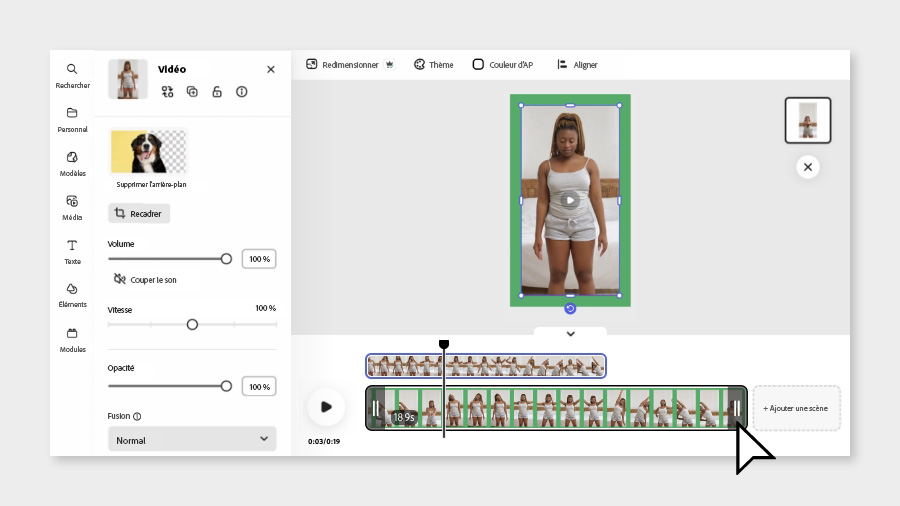
Task: Click the Volume slider handle
Action: [x=226, y=259]
